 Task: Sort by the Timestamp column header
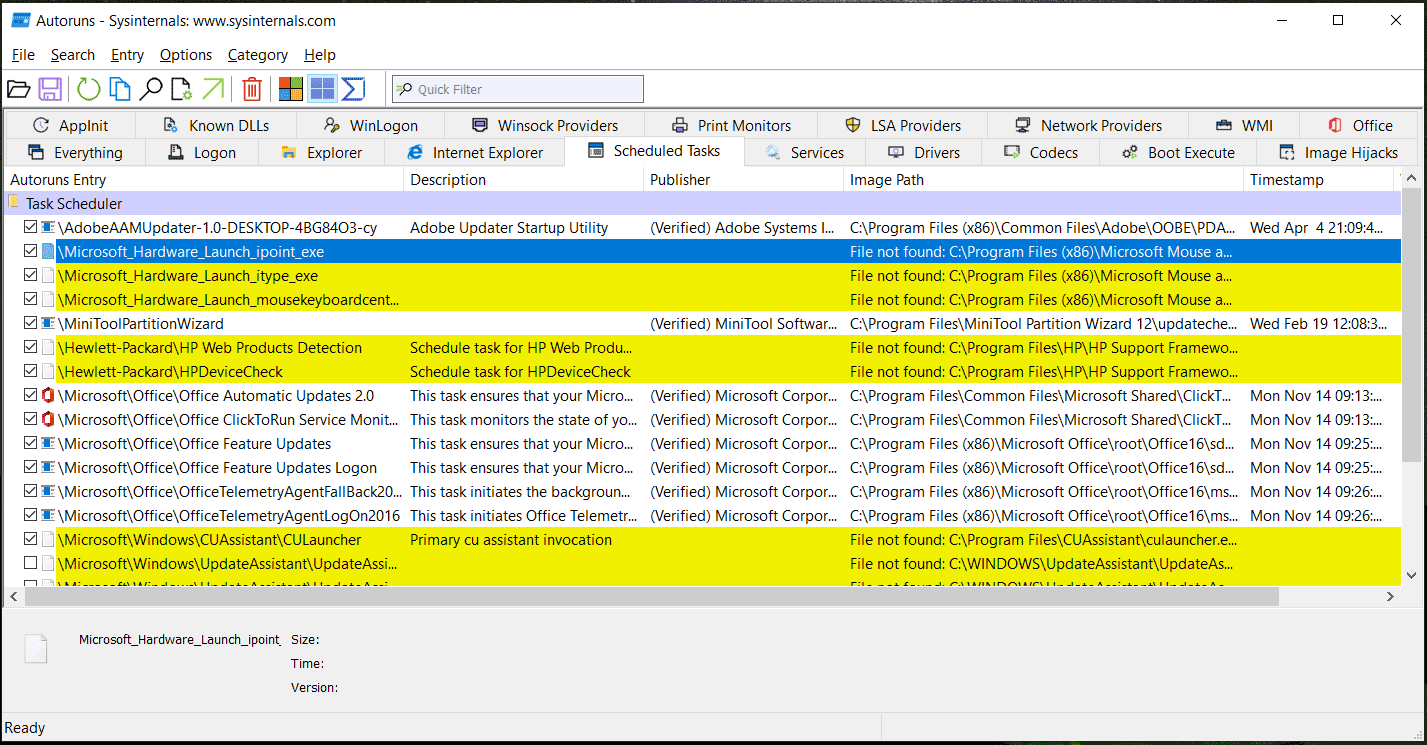(1318, 180)
